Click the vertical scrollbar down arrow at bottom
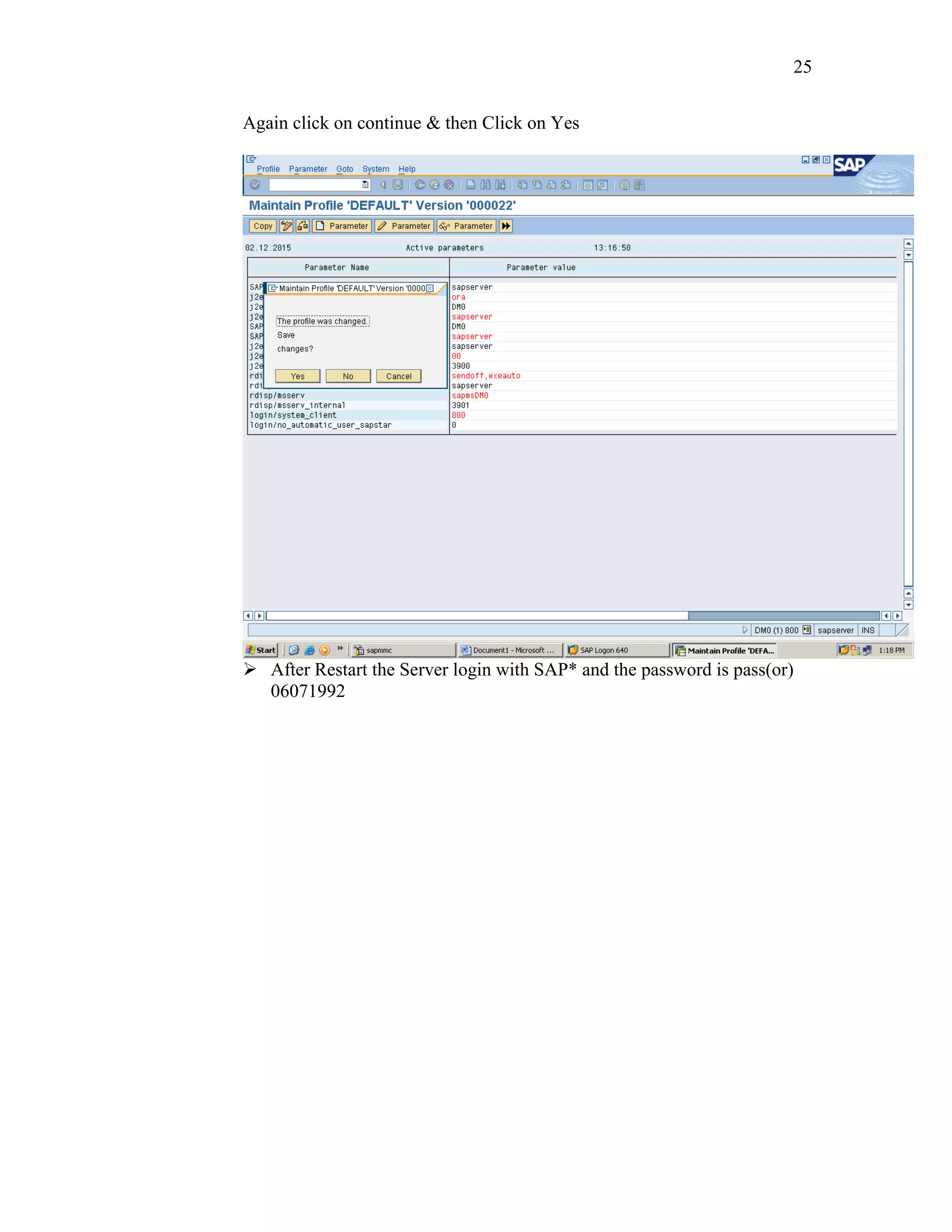952x1232 pixels. (x=908, y=605)
